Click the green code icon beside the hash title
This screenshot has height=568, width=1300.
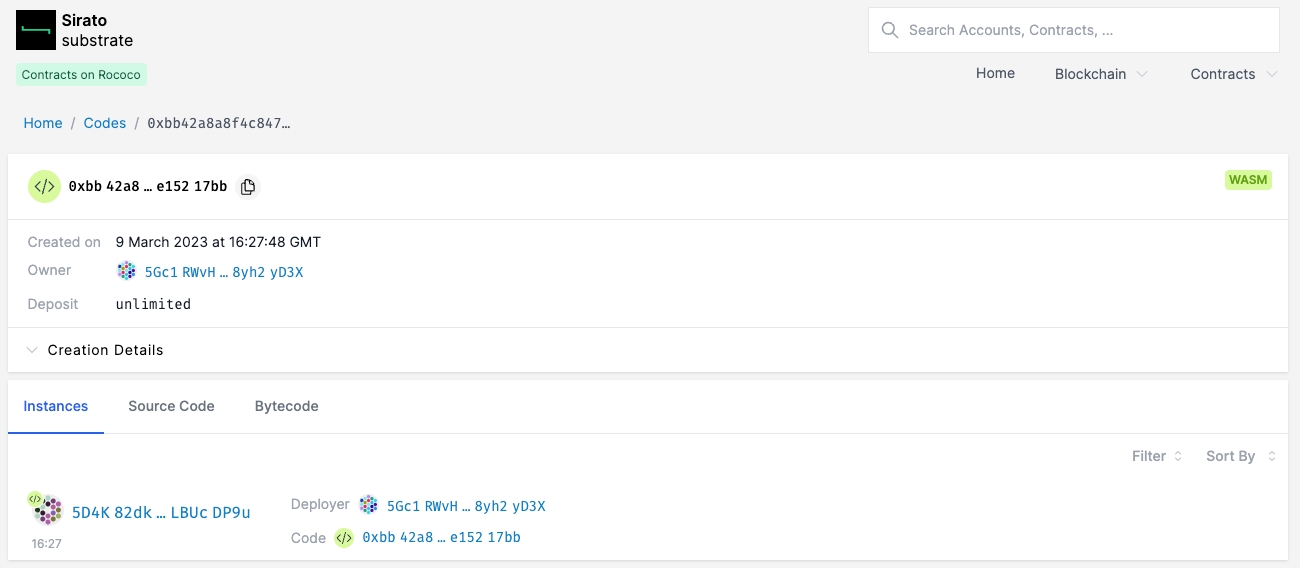(x=44, y=187)
